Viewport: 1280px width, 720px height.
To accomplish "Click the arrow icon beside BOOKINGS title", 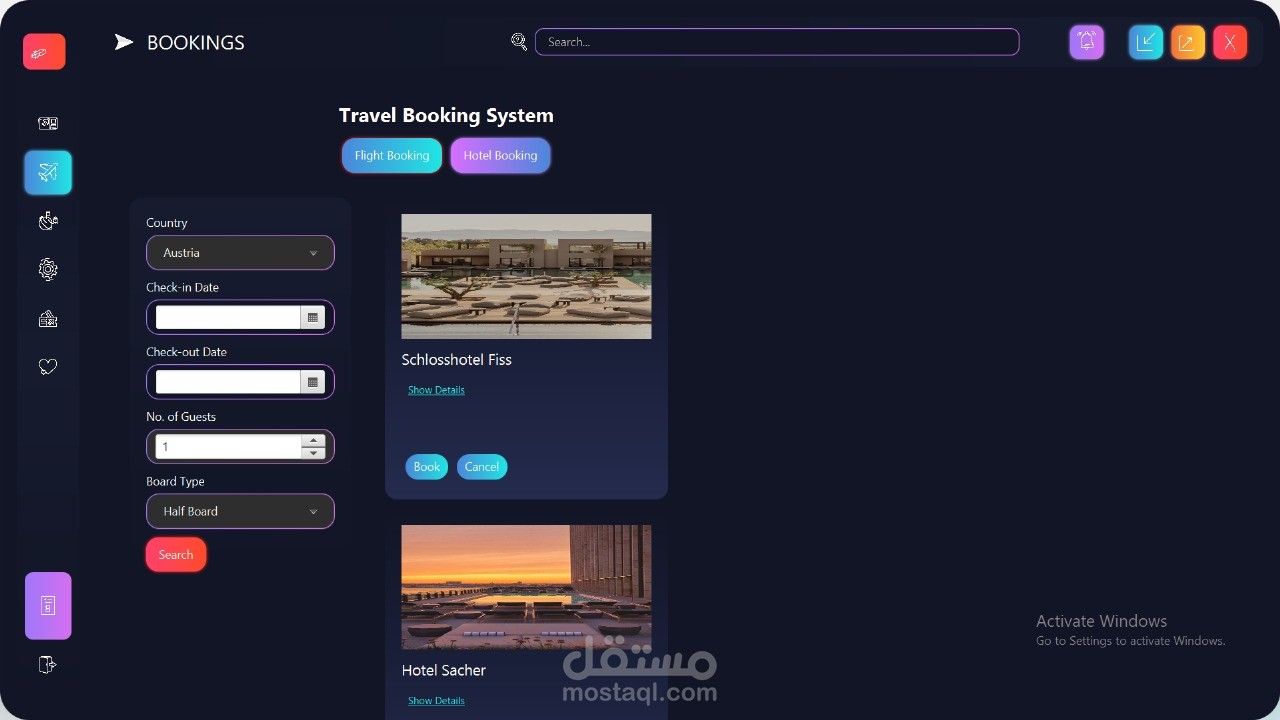I will pyautogui.click(x=124, y=42).
